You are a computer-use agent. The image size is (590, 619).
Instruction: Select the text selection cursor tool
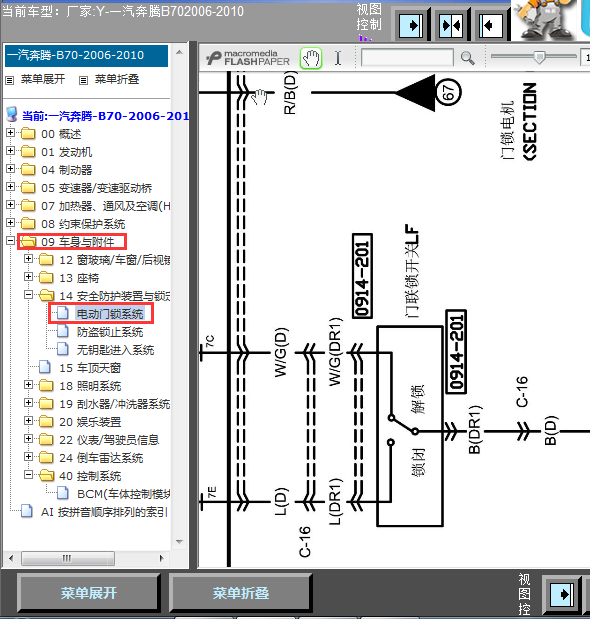click(x=338, y=58)
